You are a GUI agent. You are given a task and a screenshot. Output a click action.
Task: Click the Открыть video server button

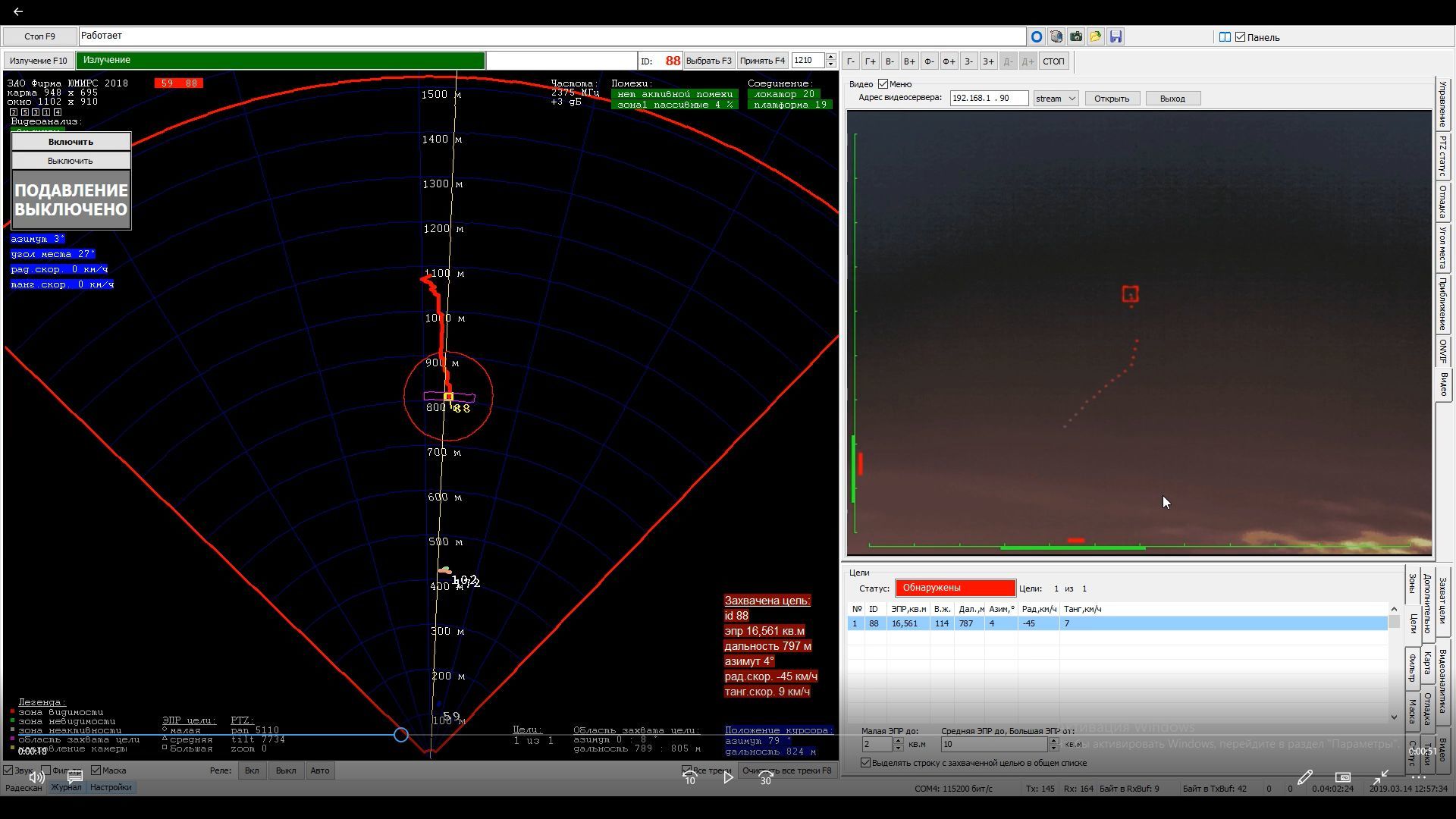1112,99
